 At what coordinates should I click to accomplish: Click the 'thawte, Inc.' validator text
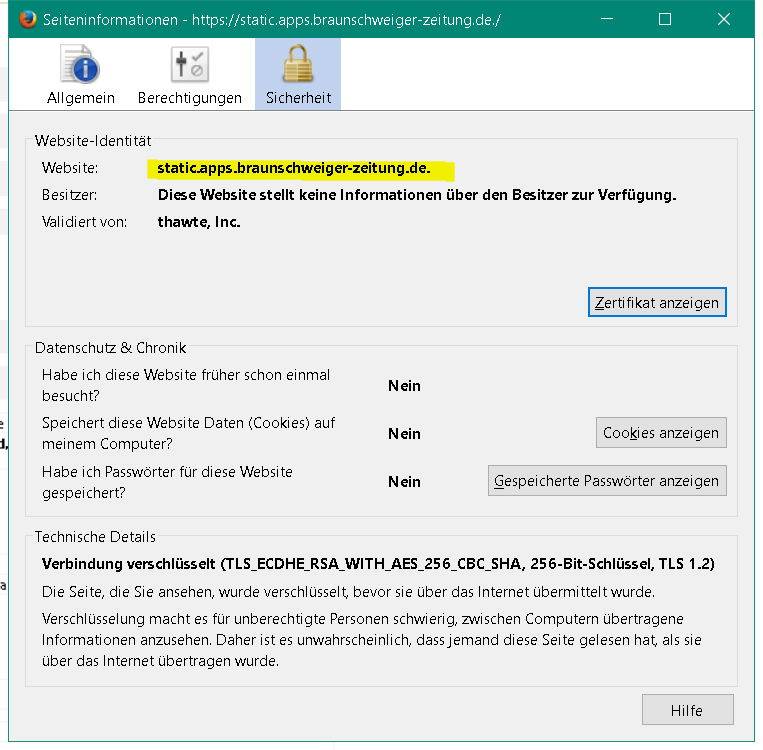[x=199, y=222]
